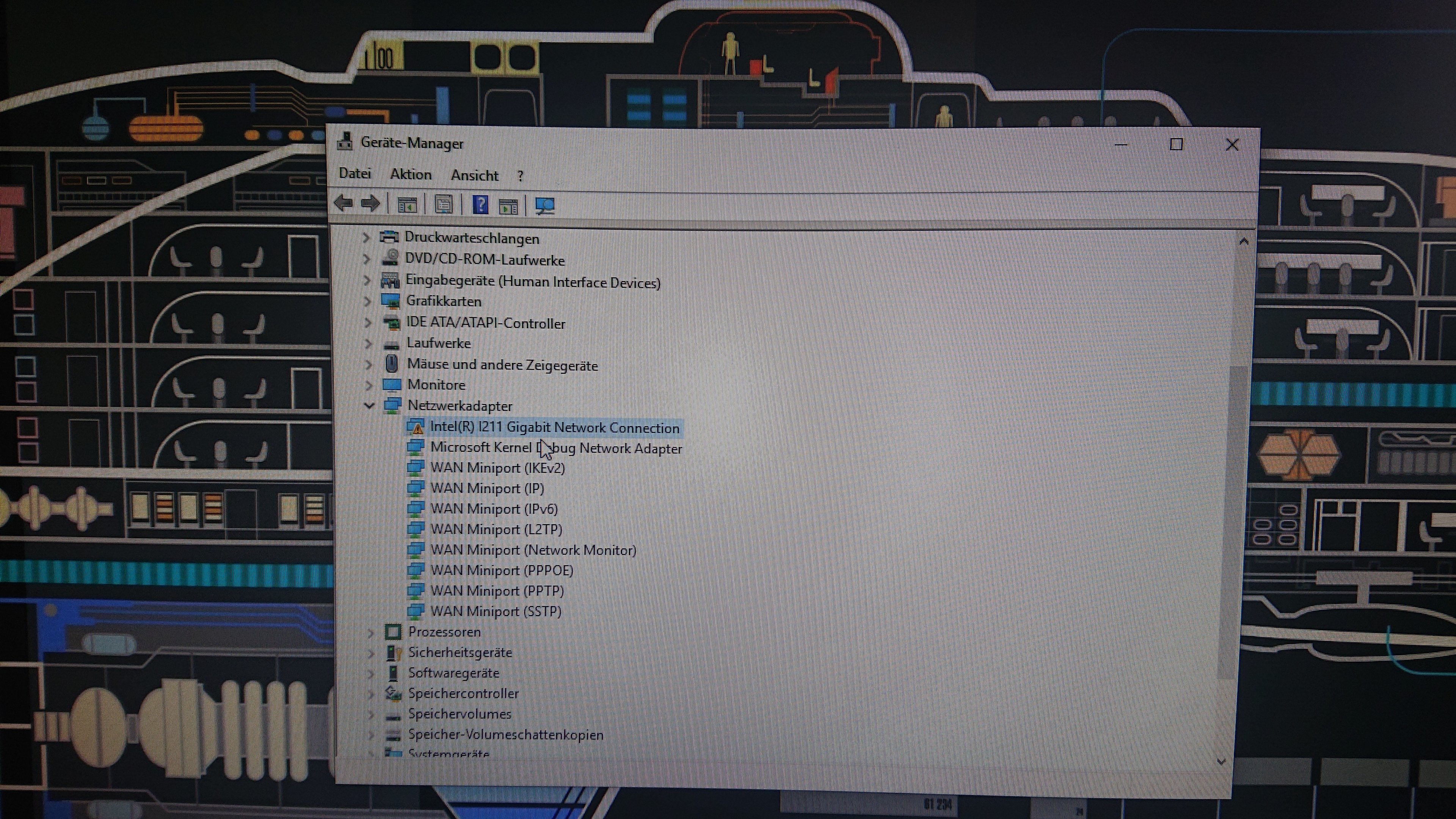The width and height of the screenshot is (1456, 819).
Task: Click the Back arrow toolbar icon
Action: (x=343, y=203)
